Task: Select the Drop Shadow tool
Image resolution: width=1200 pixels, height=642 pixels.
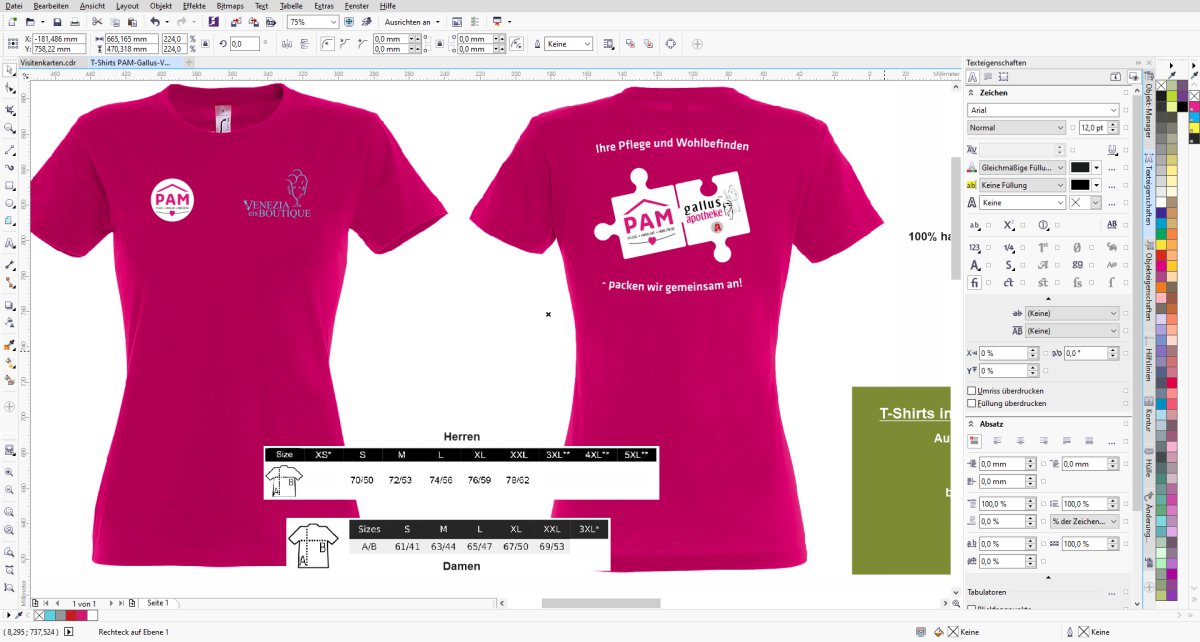Action: pos(9,306)
